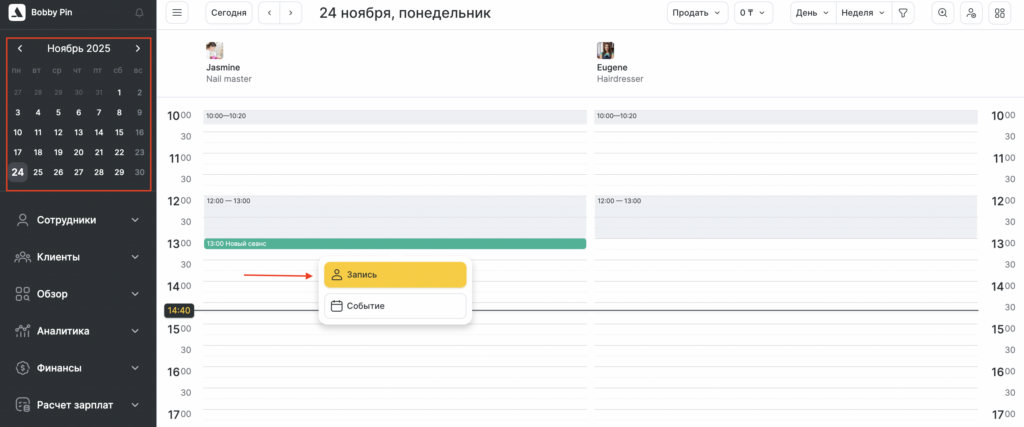Choose Событие in the popup menu
This screenshot has height=427, width=1024.
(395, 306)
